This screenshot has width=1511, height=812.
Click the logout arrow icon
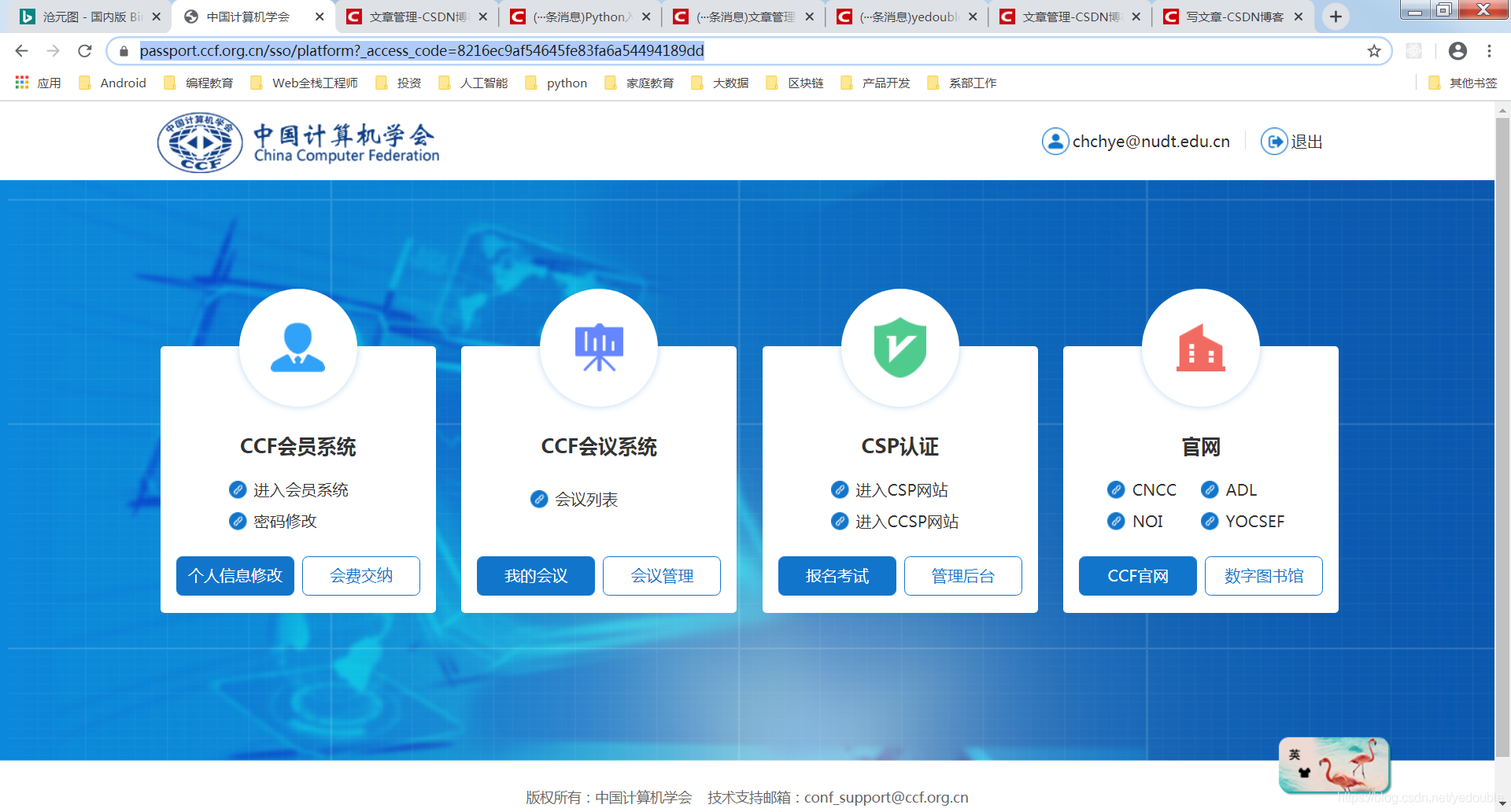point(1274,142)
